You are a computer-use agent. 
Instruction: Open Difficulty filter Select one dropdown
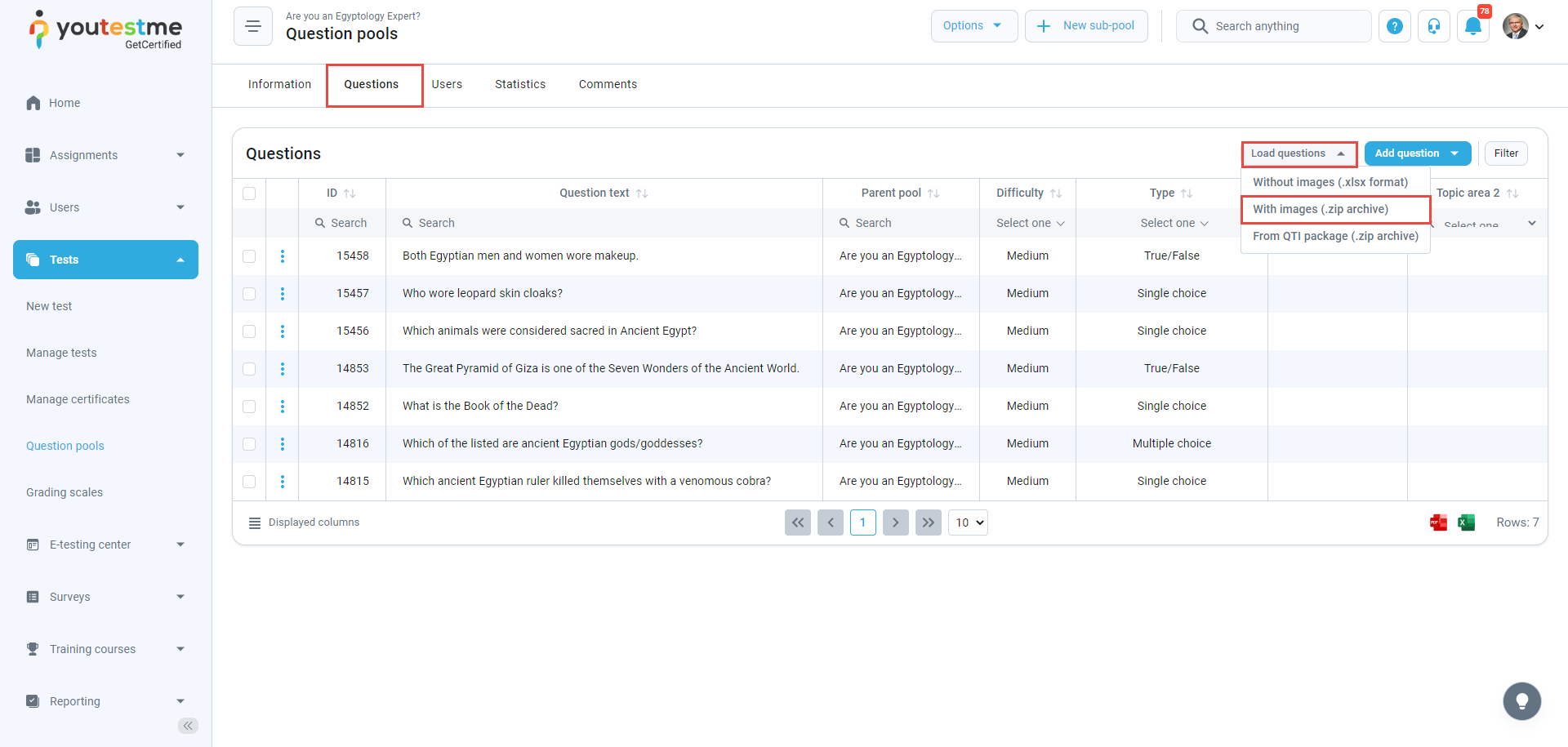[x=1029, y=223]
